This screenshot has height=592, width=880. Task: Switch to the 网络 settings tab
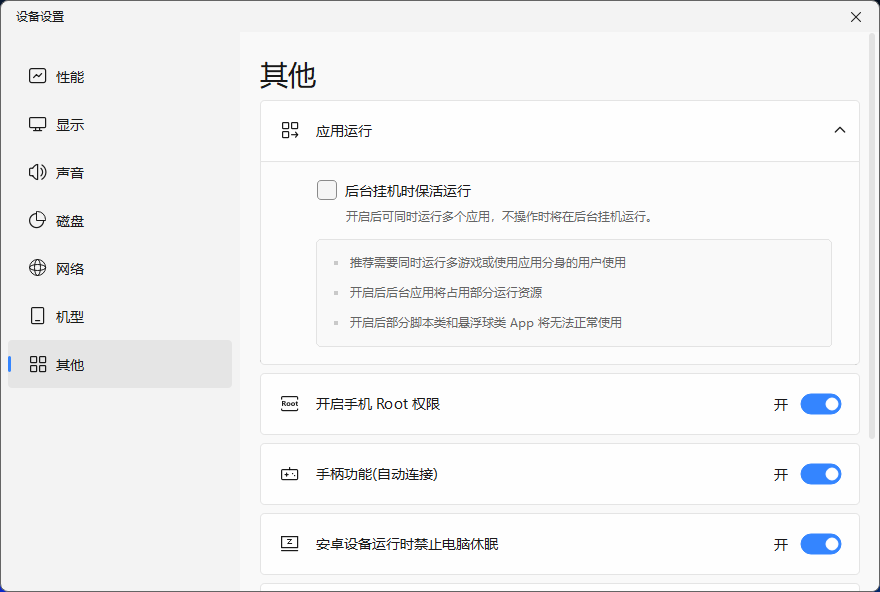pyautogui.click(x=70, y=269)
